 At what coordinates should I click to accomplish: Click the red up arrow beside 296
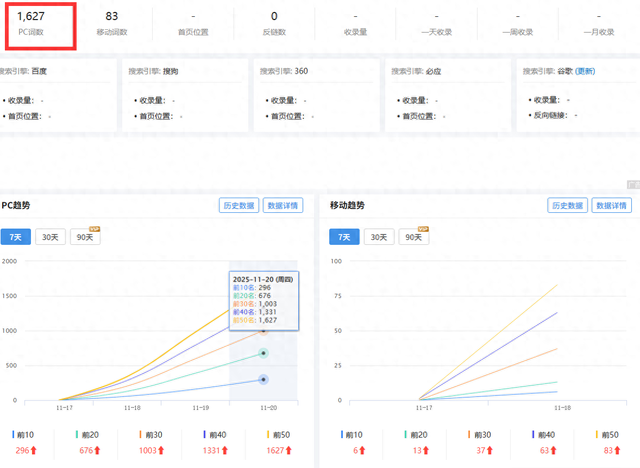[33, 450]
